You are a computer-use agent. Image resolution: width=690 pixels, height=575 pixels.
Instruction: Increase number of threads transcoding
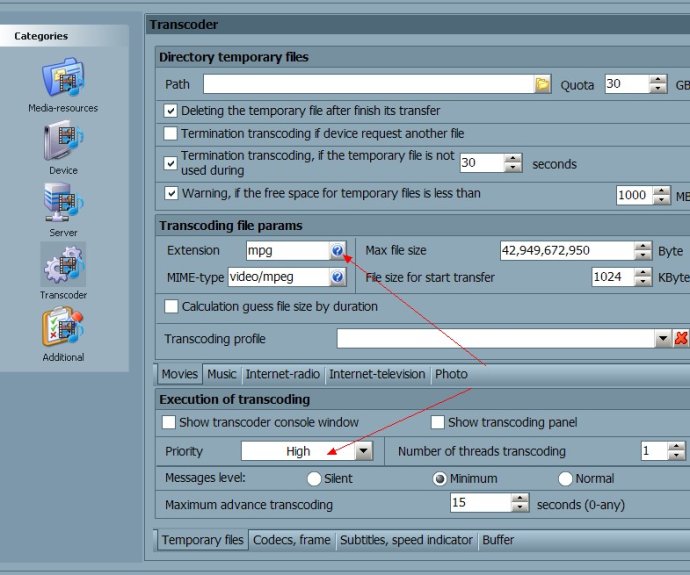pyautogui.click(x=676, y=447)
